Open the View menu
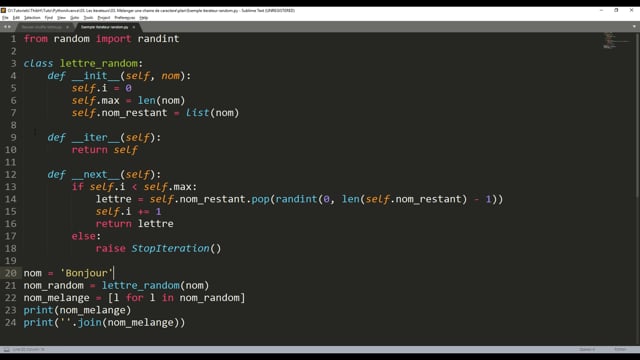Screen dimensions: 640x360 coord(61,18)
